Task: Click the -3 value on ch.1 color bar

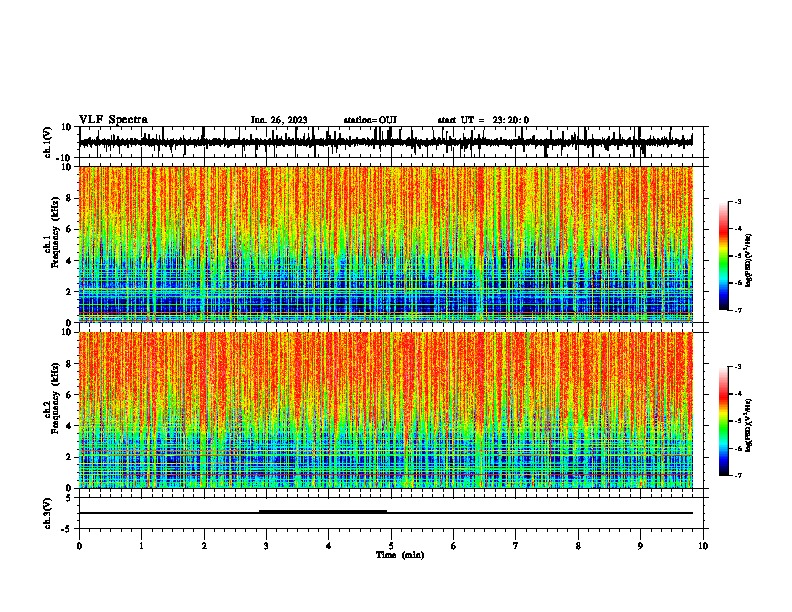Action: (738, 201)
